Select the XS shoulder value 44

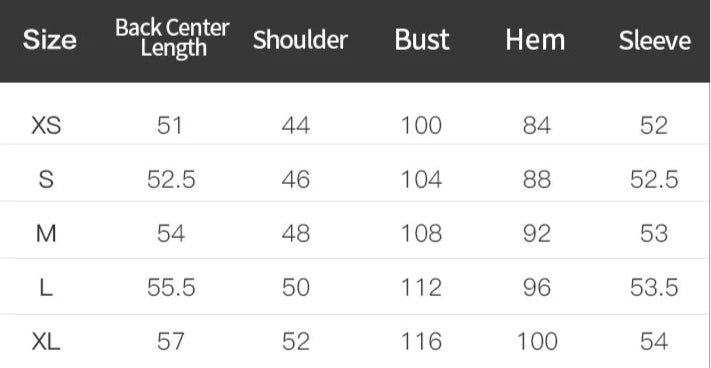coord(296,125)
